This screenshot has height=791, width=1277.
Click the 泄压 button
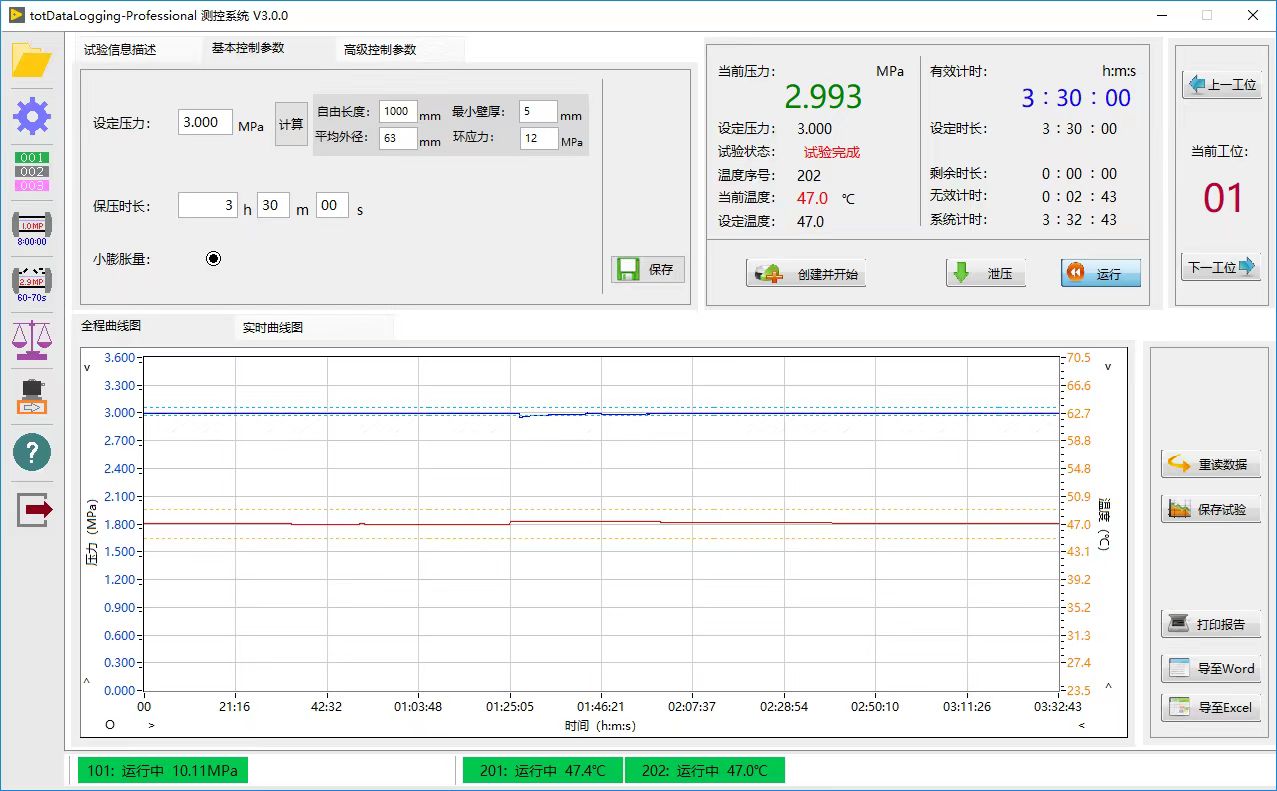coord(986,273)
